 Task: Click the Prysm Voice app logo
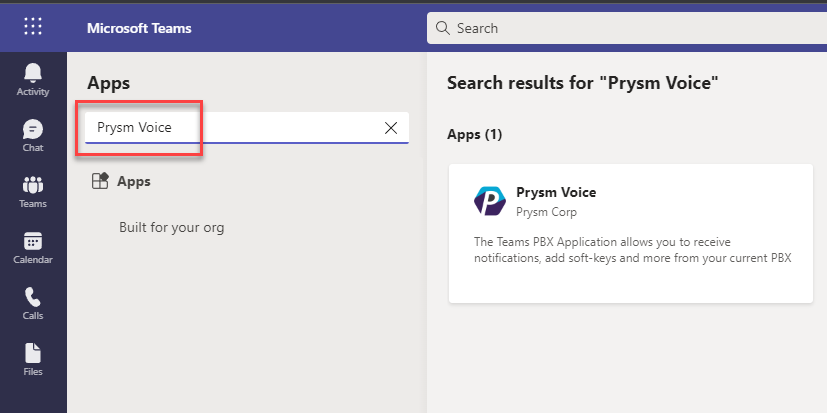click(489, 201)
